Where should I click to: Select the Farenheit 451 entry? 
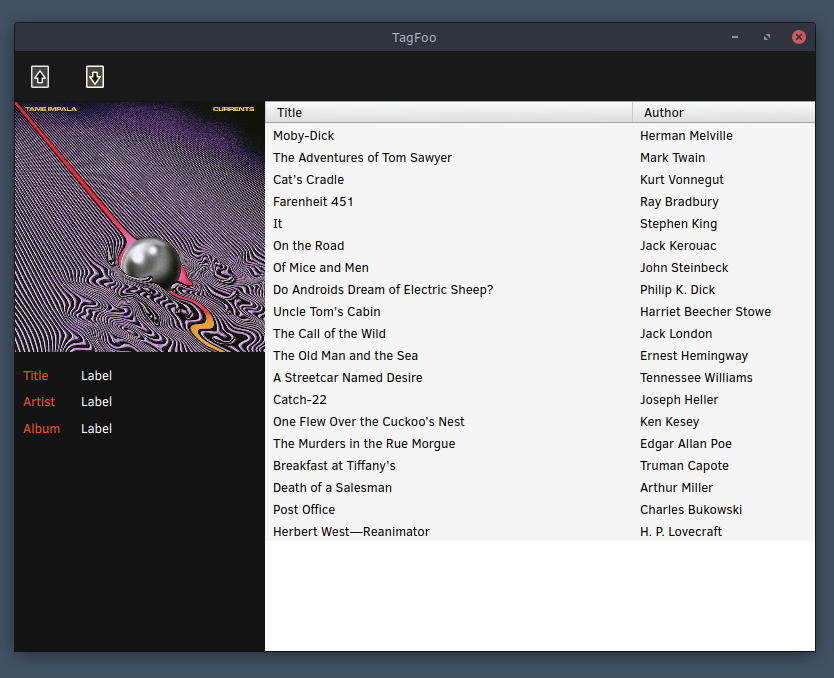[540, 202]
